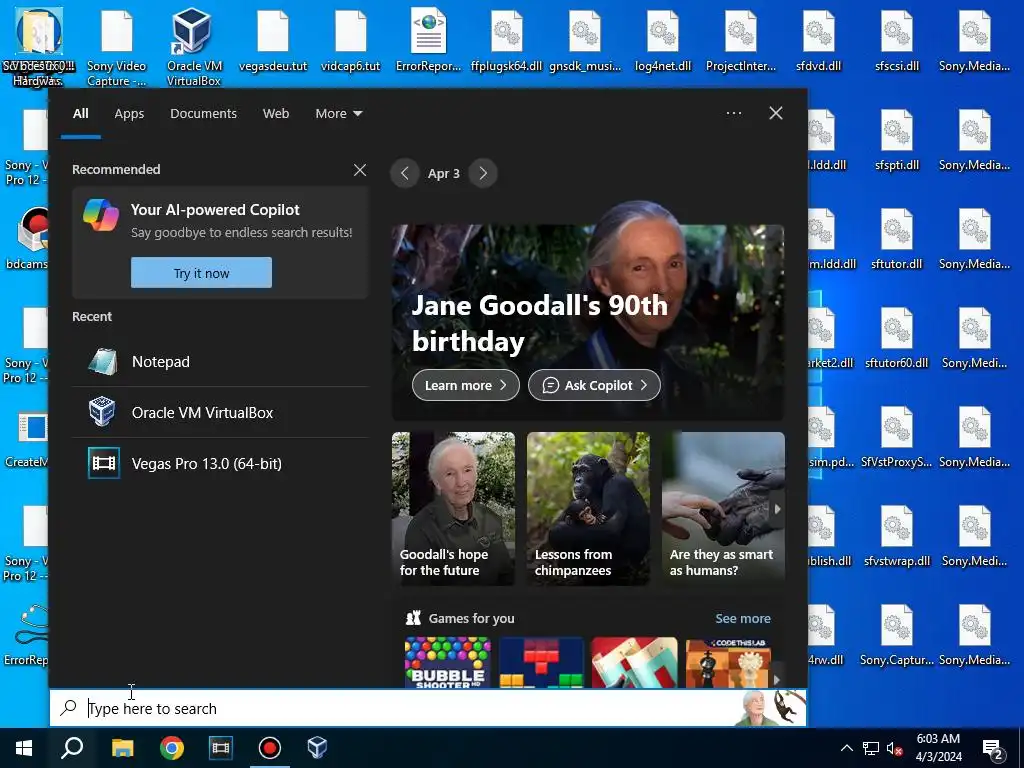The width and height of the screenshot is (1024, 768).
Task: Click the Ask Copilot button
Action: (x=594, y=385)
